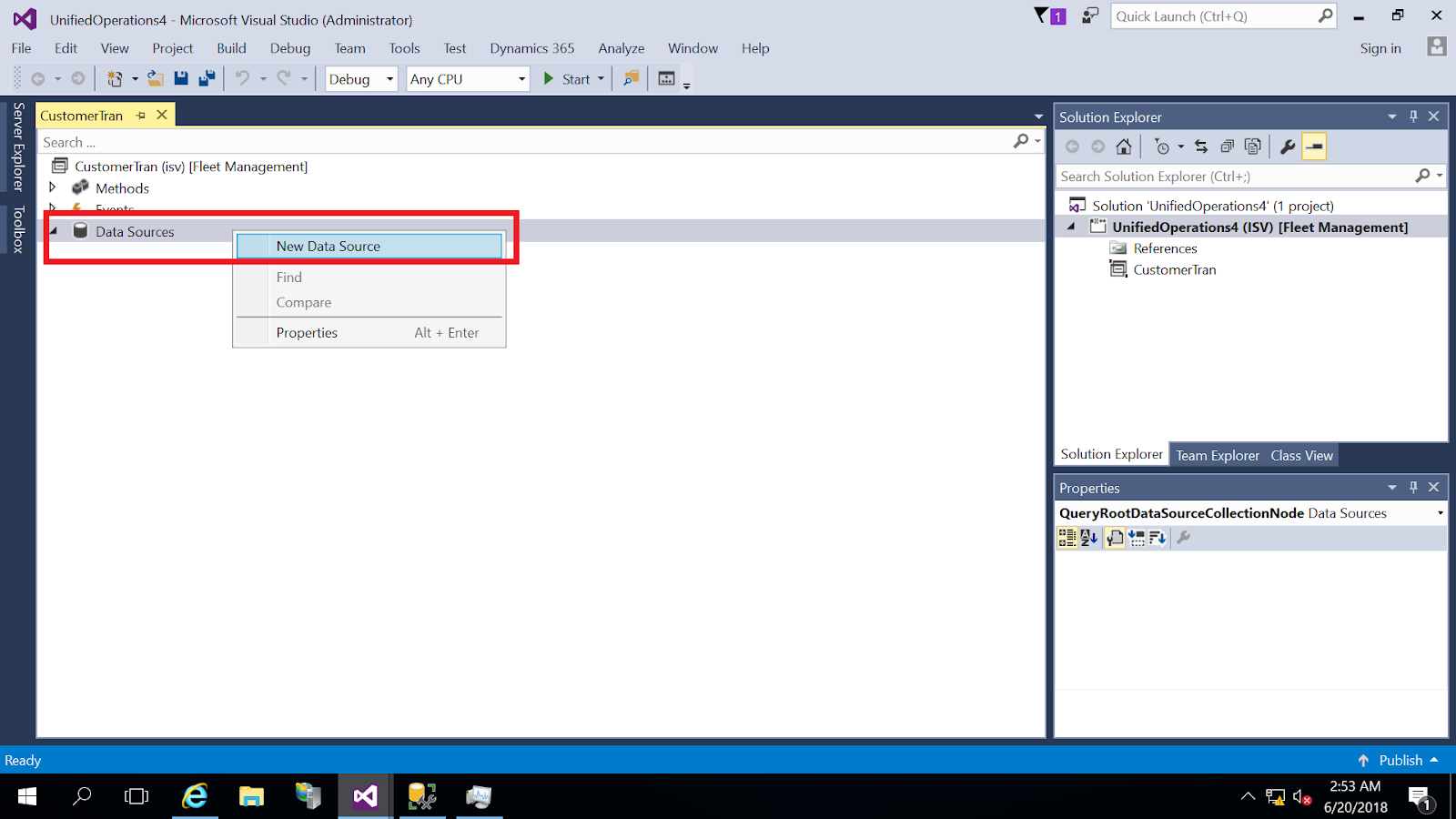Open Internet Explorer from the taskbar
This screenshot has width=1456, height=819.
[195, 796]
